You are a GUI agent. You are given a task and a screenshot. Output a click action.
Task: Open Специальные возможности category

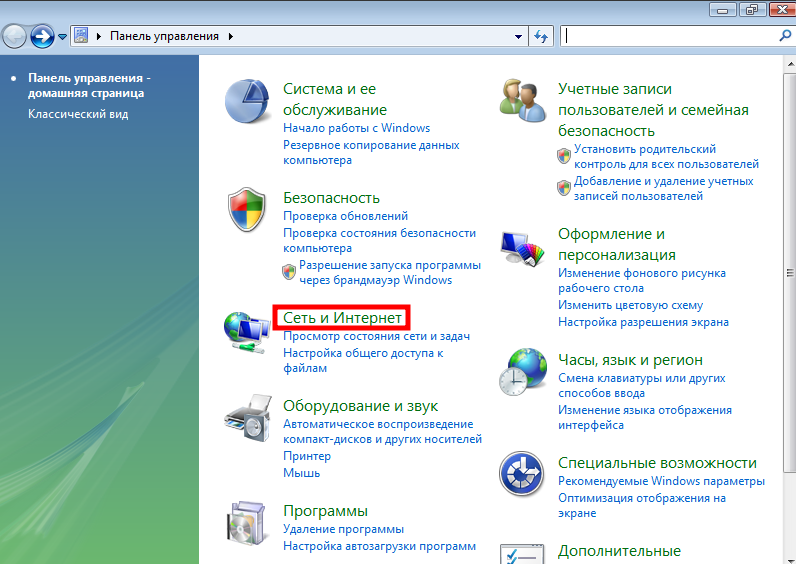(x=657, y=463)
